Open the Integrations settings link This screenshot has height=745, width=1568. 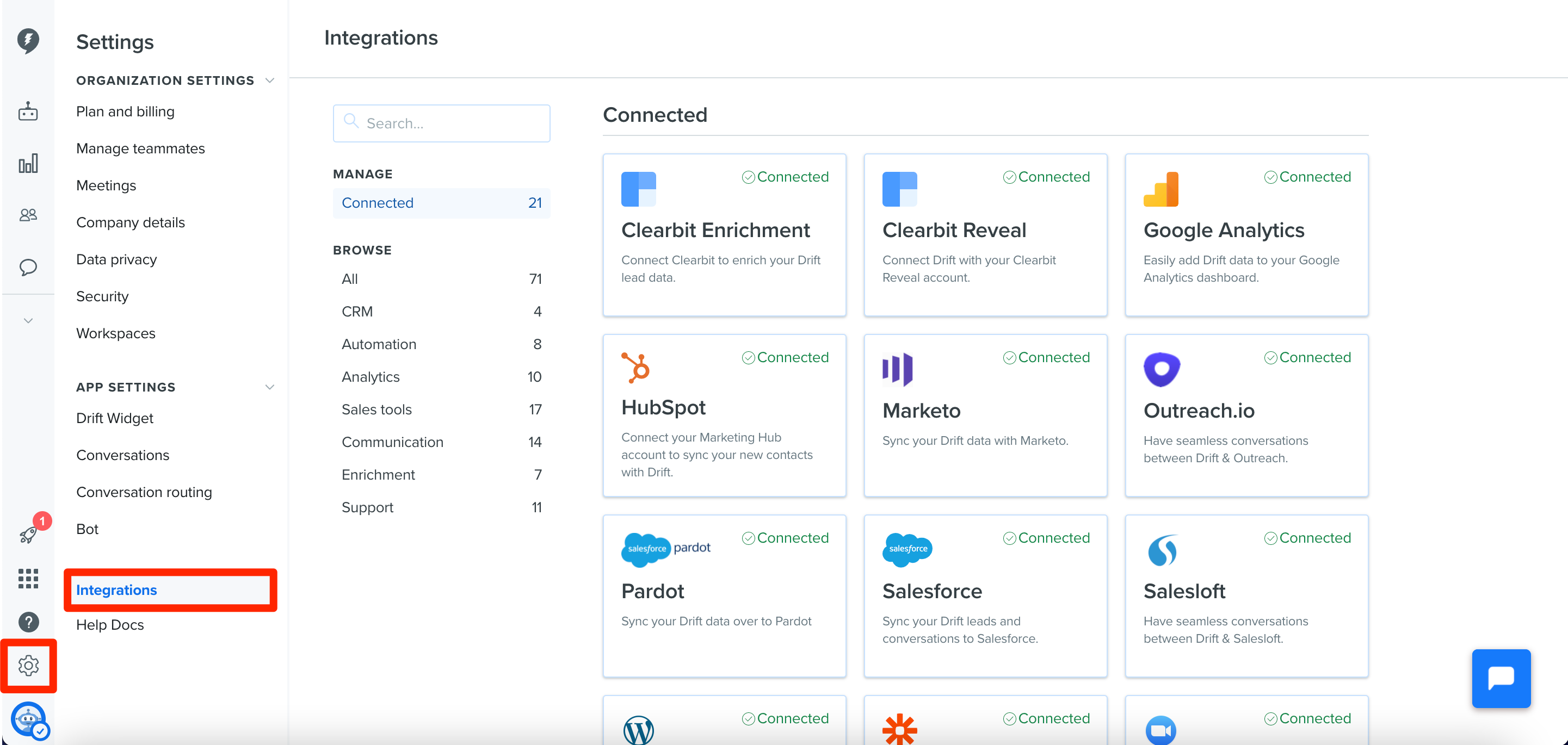[116, 590]
